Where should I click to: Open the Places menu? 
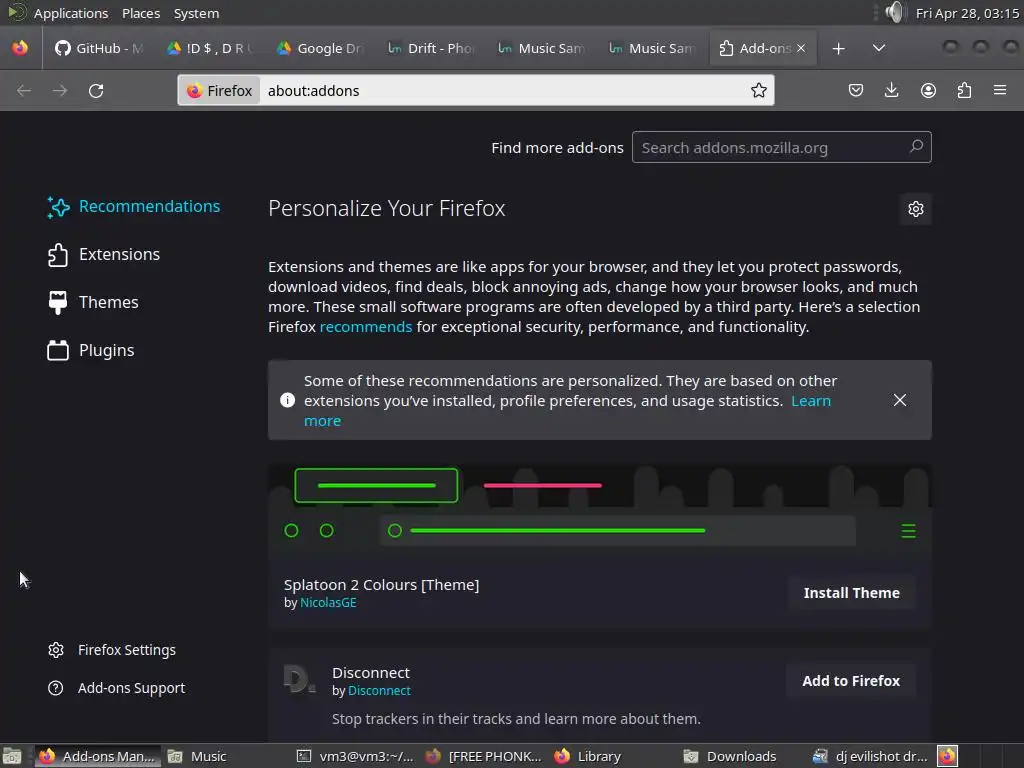(140, 13)
